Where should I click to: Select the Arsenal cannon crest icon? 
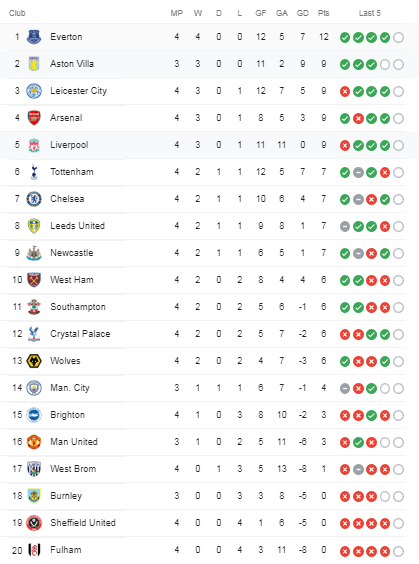point(34,118)
